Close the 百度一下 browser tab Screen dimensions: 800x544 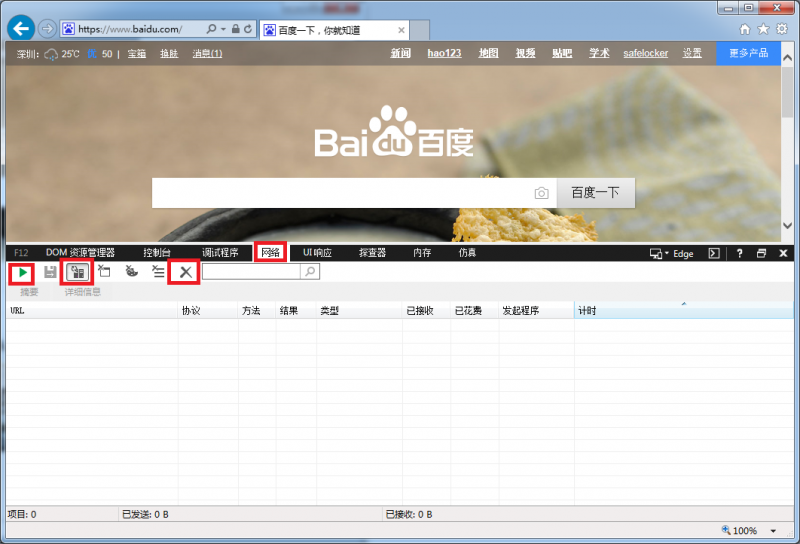click(x=402, y=30)
